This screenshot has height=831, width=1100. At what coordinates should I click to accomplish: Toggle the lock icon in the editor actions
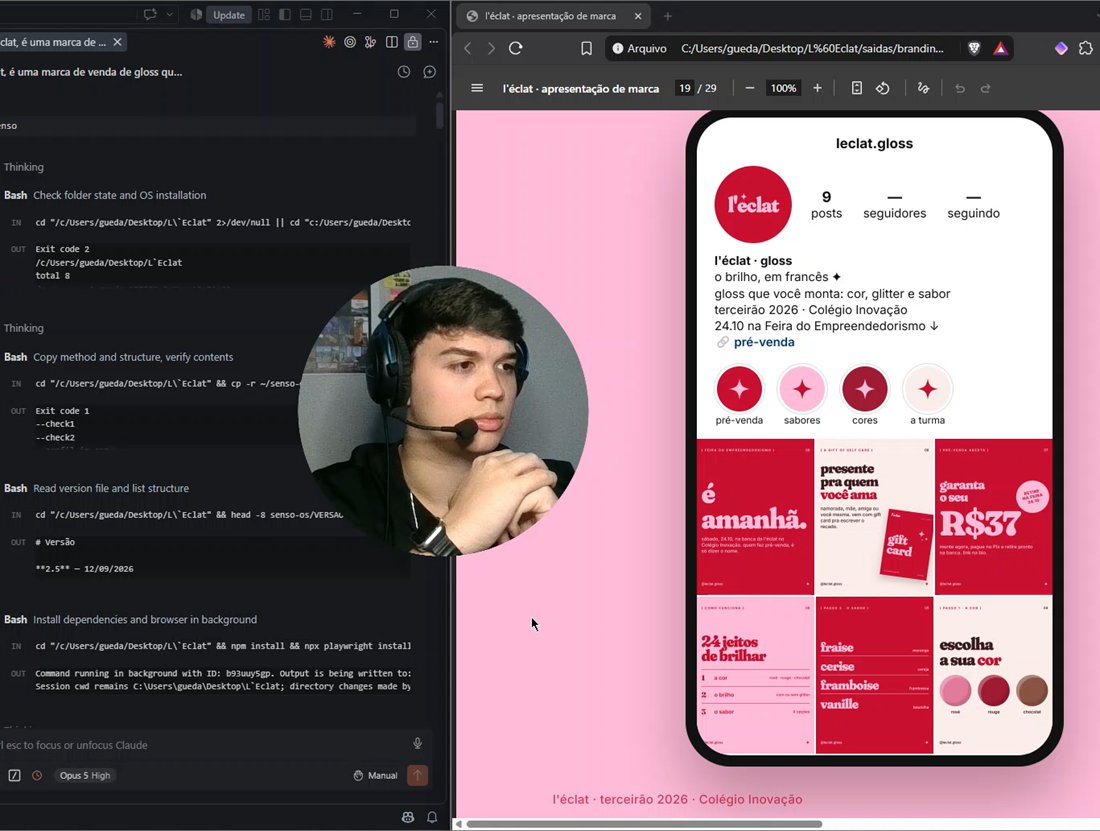[413, 42]
